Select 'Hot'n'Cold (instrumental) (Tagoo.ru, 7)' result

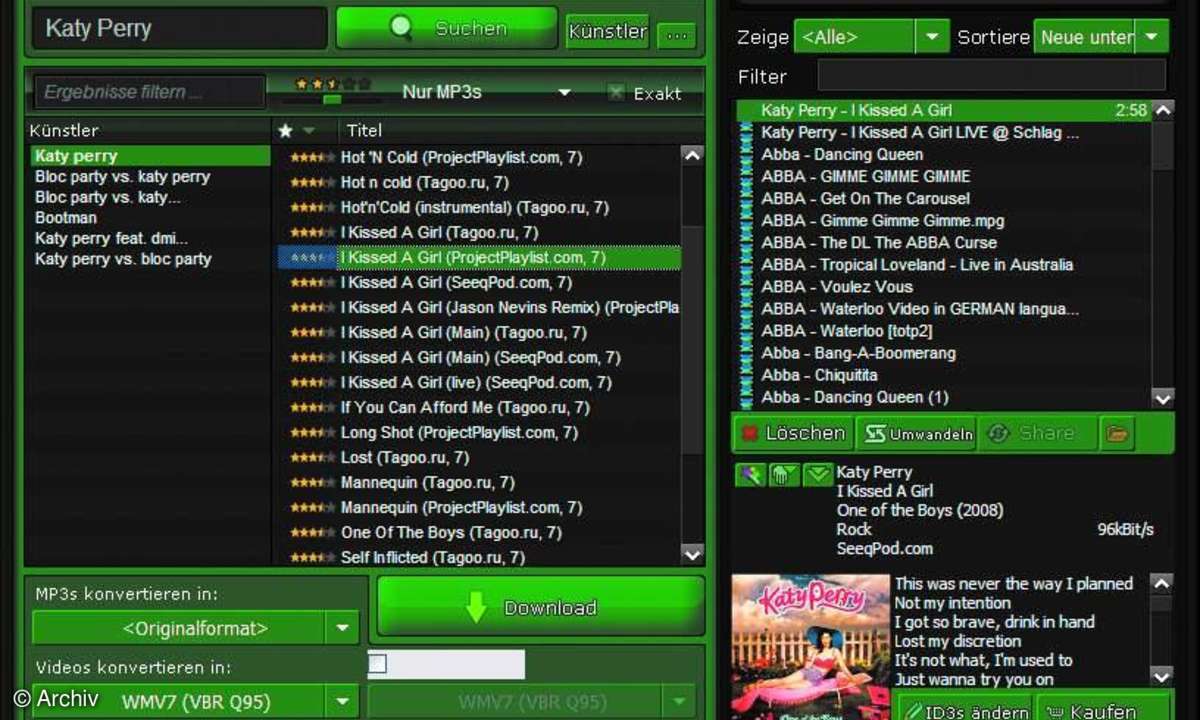point(474,208)
